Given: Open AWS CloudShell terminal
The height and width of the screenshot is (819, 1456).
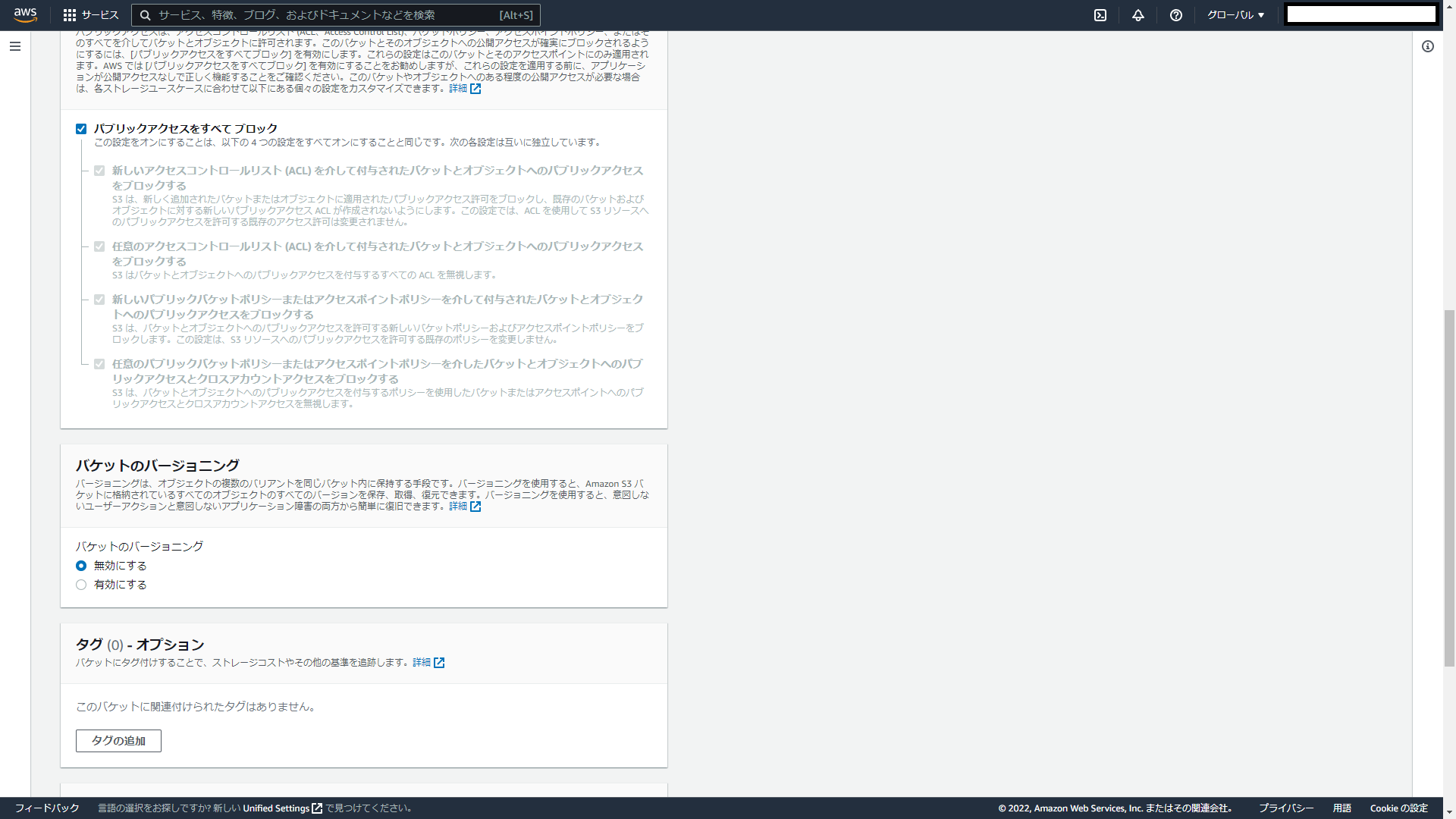Looking at the screenshot, I should coord(1101,15).
